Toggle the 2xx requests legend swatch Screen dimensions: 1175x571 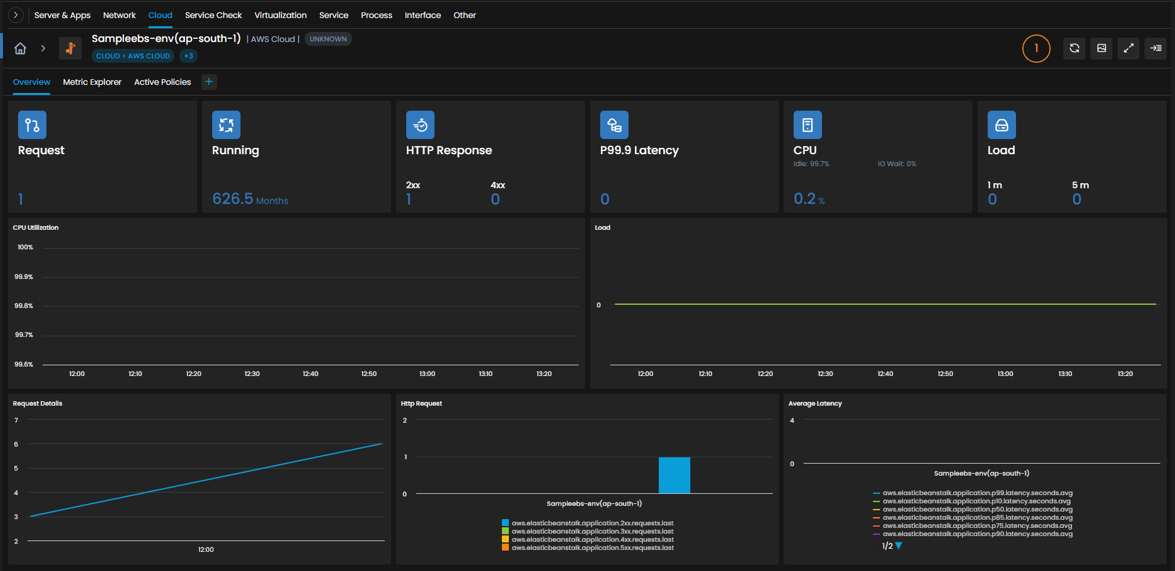pyautogui.click(x=506, y=522)
